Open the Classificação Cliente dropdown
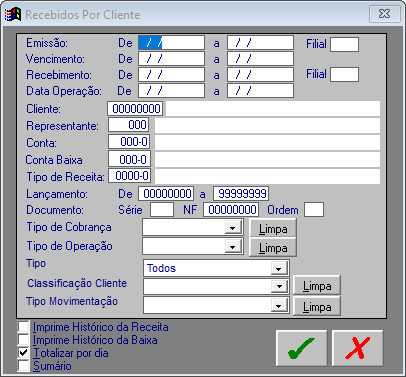The image size is (406, 377). (x=279, y=286)
